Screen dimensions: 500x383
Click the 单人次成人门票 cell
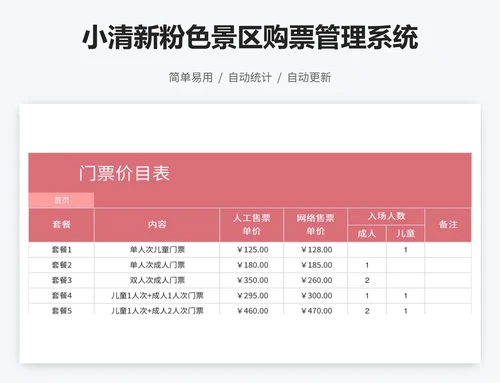[x=157, y=265]
